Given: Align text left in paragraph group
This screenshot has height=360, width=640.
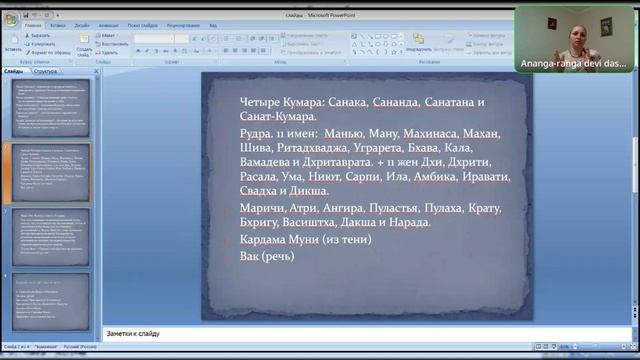Looking at the screenshot, I should point(226,51).
